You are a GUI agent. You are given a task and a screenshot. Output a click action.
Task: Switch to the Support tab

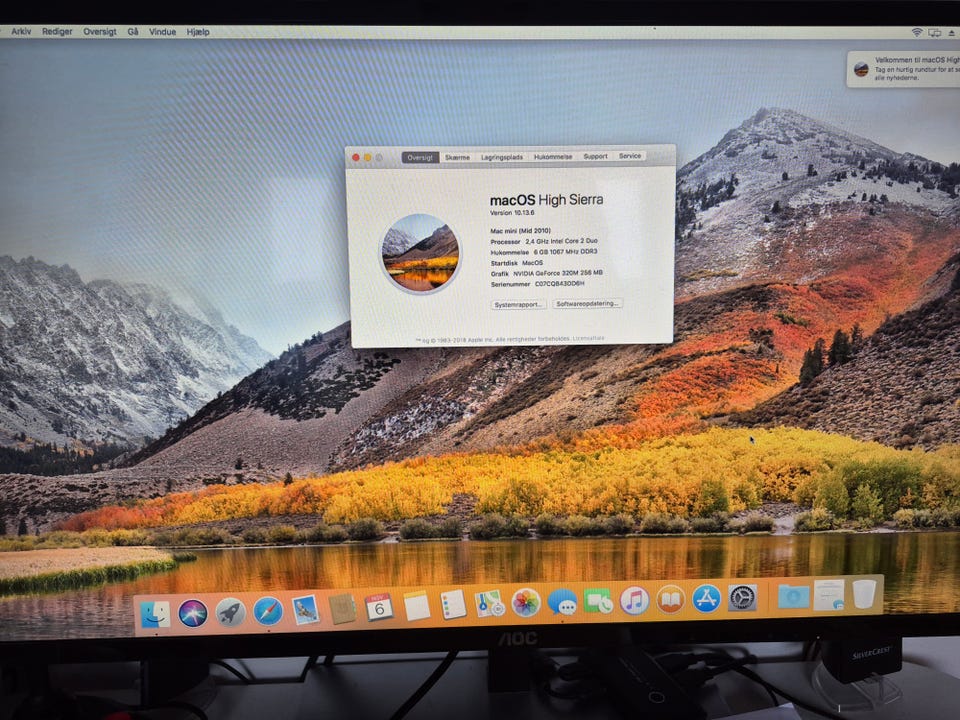[x=595, y=156]
